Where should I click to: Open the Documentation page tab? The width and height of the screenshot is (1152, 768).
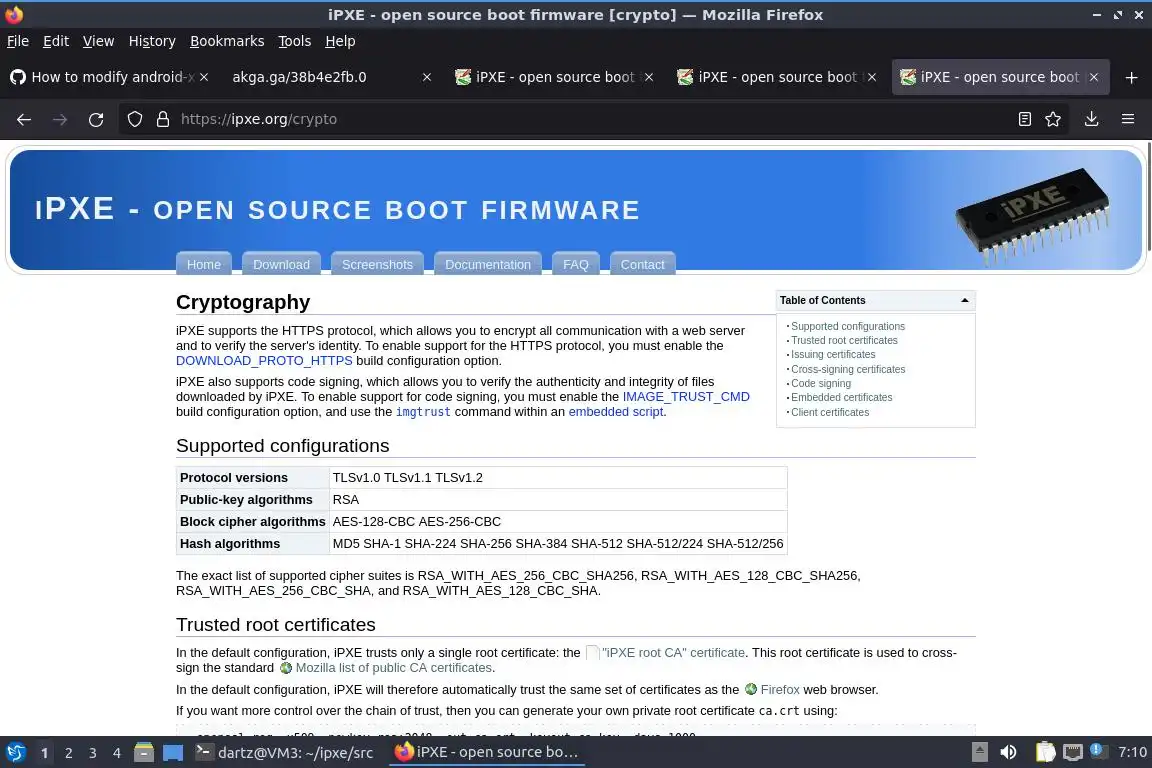pyautogui.click(x=488, y=264)
